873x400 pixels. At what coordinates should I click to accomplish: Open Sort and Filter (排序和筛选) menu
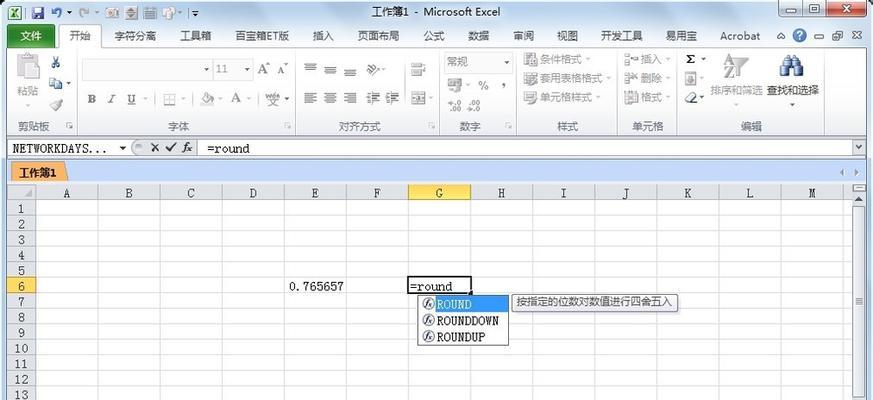pyautogui.click(x=736, y=80)
